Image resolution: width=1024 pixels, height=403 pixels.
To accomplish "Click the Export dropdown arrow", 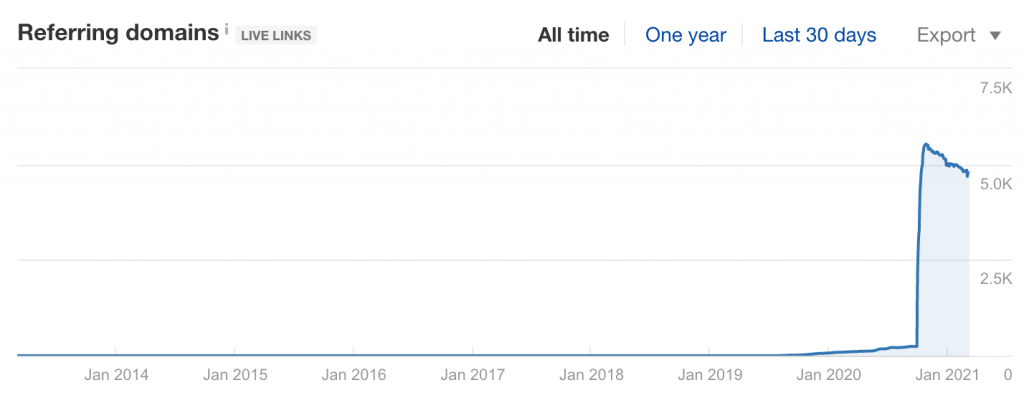I will (995, 35).
